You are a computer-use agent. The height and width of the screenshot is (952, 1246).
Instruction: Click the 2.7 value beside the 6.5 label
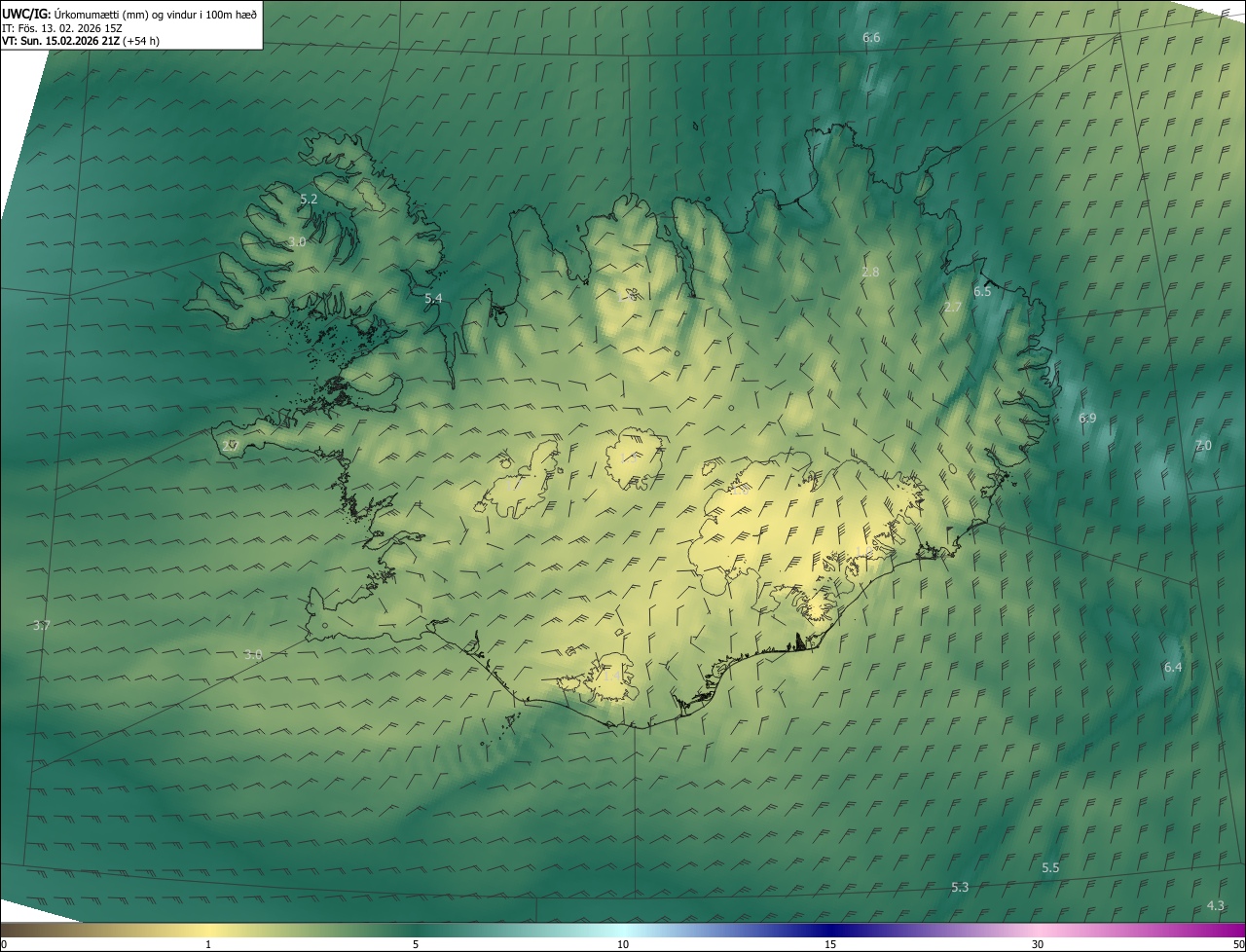click(x=953, y=308)
